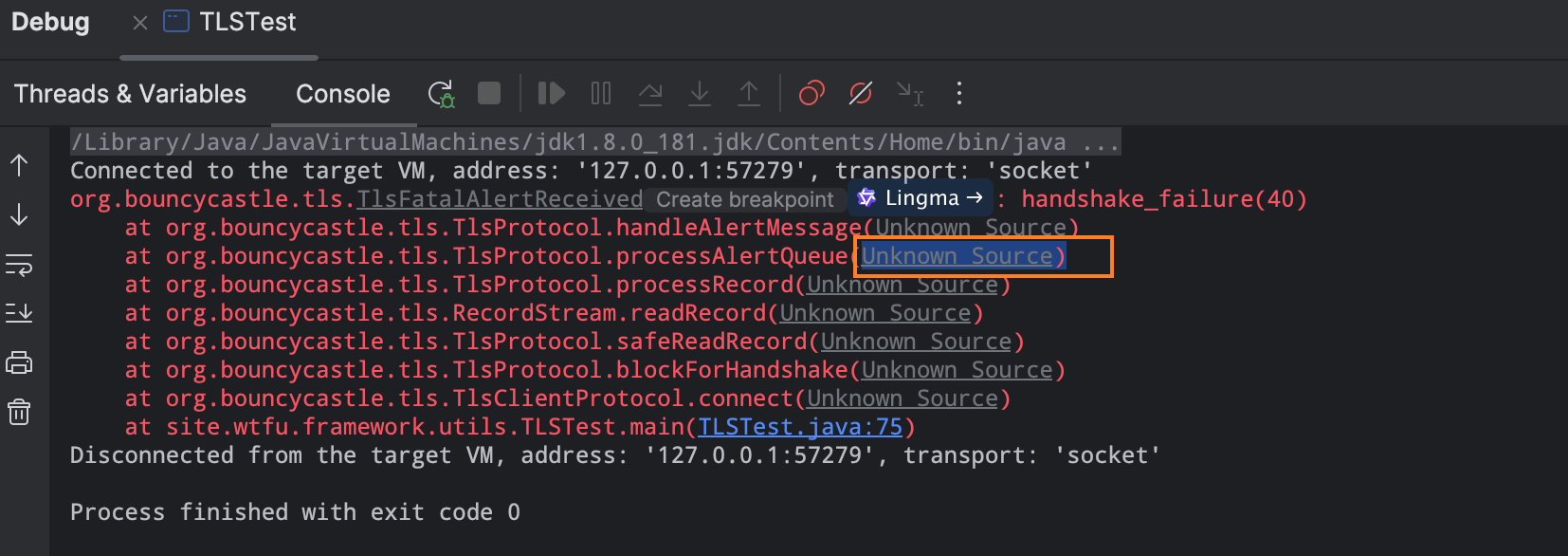Close the TLSTest debug tab
1568x556 pixels.
pyautogui.click(x=140, y=23)
